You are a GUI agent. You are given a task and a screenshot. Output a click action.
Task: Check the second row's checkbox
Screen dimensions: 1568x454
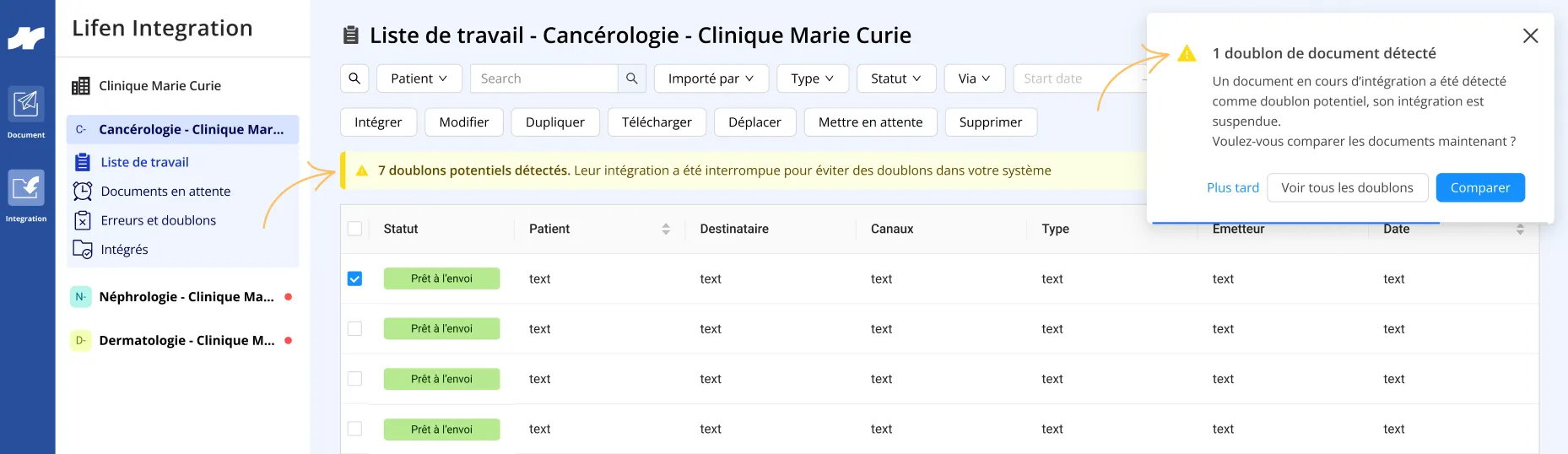coord(354,329)
